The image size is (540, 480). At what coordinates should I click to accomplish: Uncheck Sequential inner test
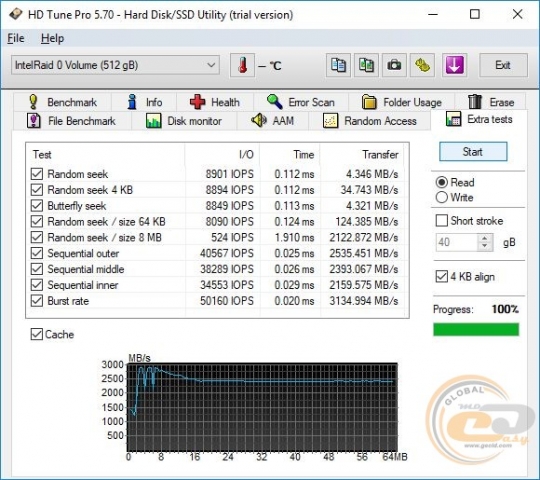tap(37, 285)
